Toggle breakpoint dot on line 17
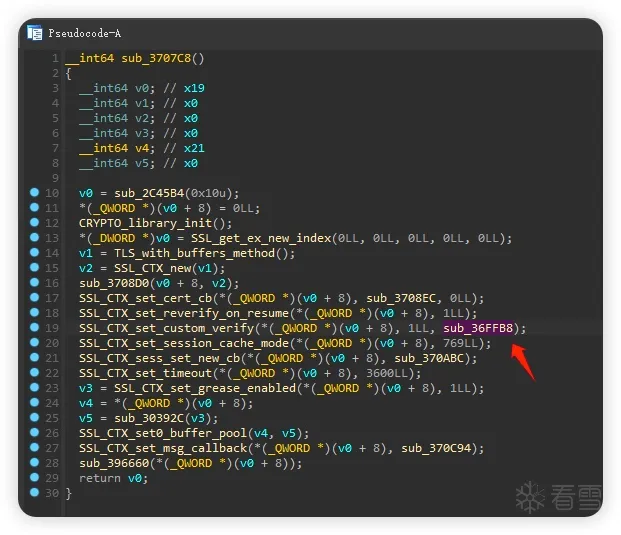The image size is (621, 535). [34, 297]
